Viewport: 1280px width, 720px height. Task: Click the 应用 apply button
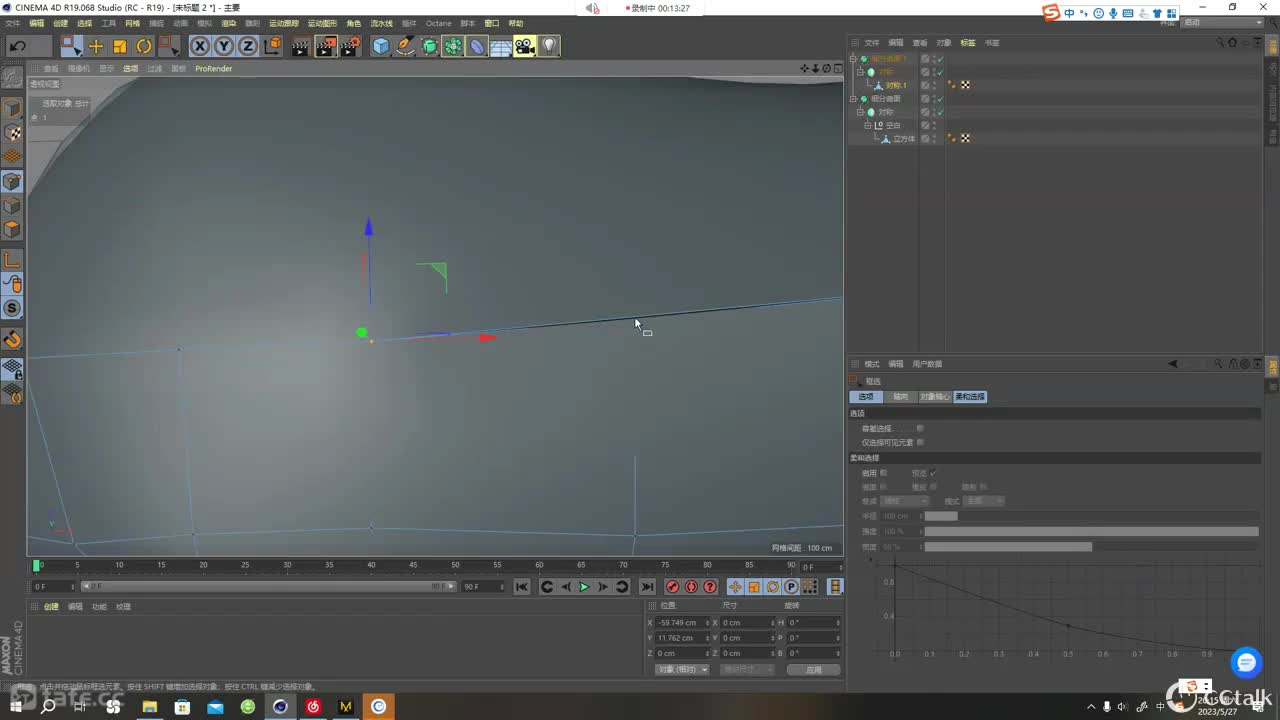coord(814,669)
